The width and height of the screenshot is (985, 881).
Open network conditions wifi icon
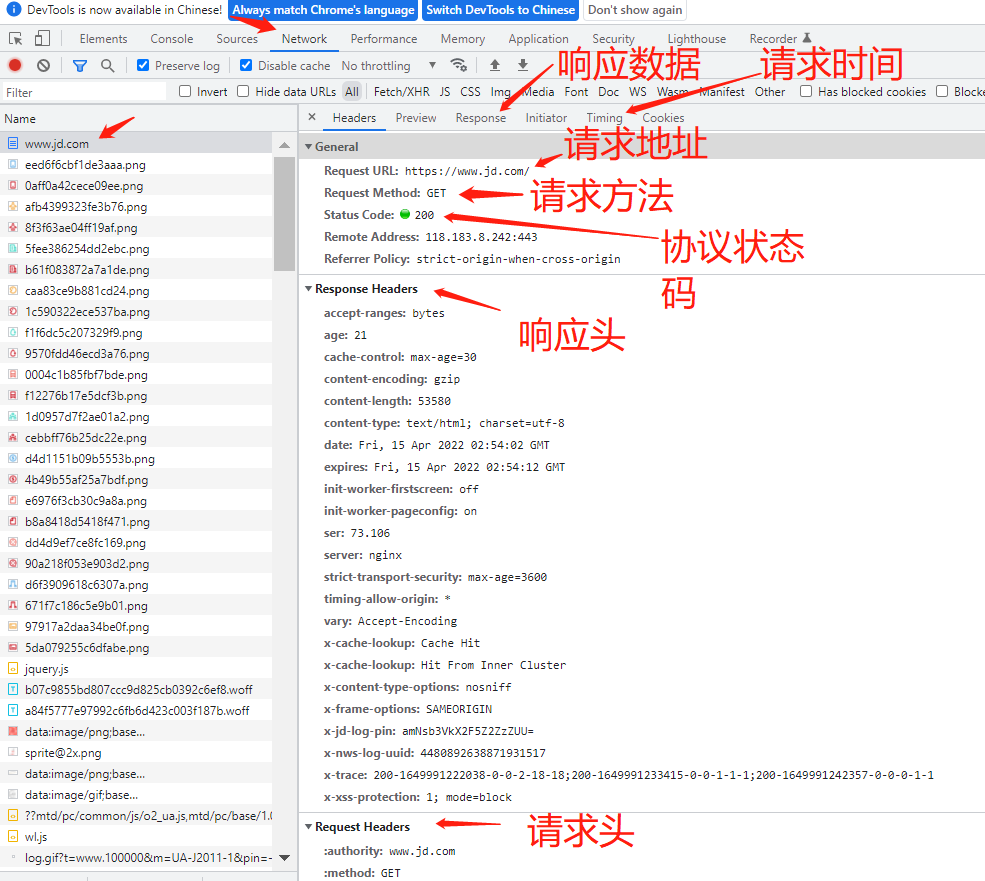[x=459, y=65]
